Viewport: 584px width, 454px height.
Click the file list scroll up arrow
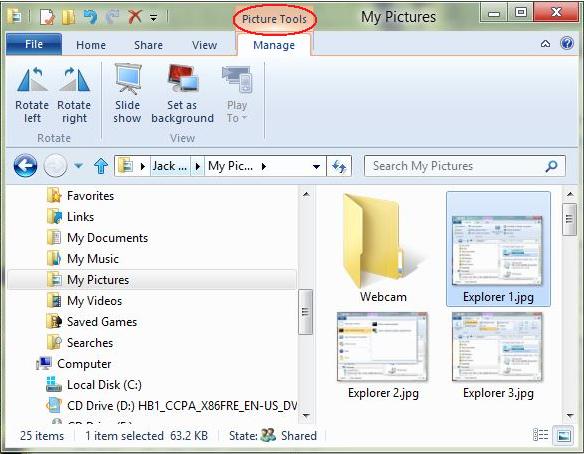click(570, 194)
